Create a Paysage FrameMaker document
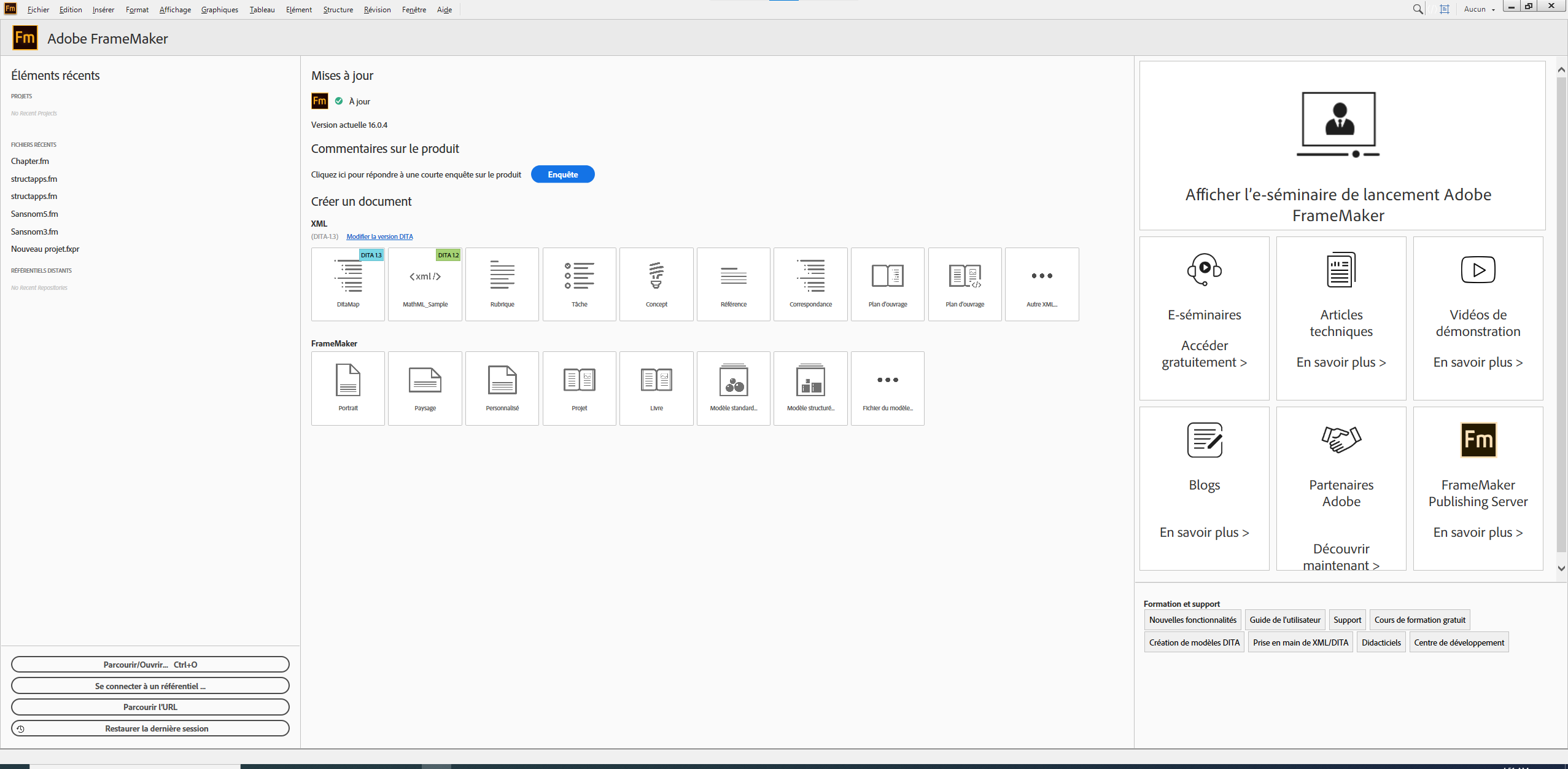Viewport: 1568px width, 769px height. [x=425, y=388]
